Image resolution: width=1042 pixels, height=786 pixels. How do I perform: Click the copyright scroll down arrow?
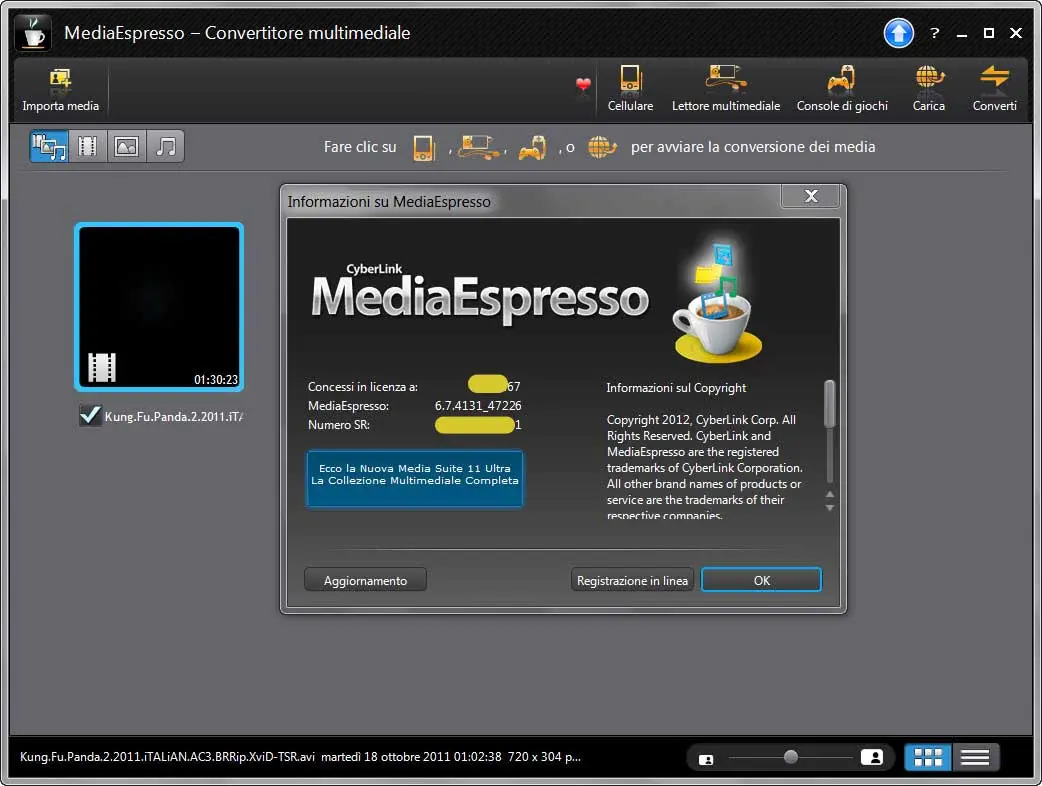tap(829, 508)
